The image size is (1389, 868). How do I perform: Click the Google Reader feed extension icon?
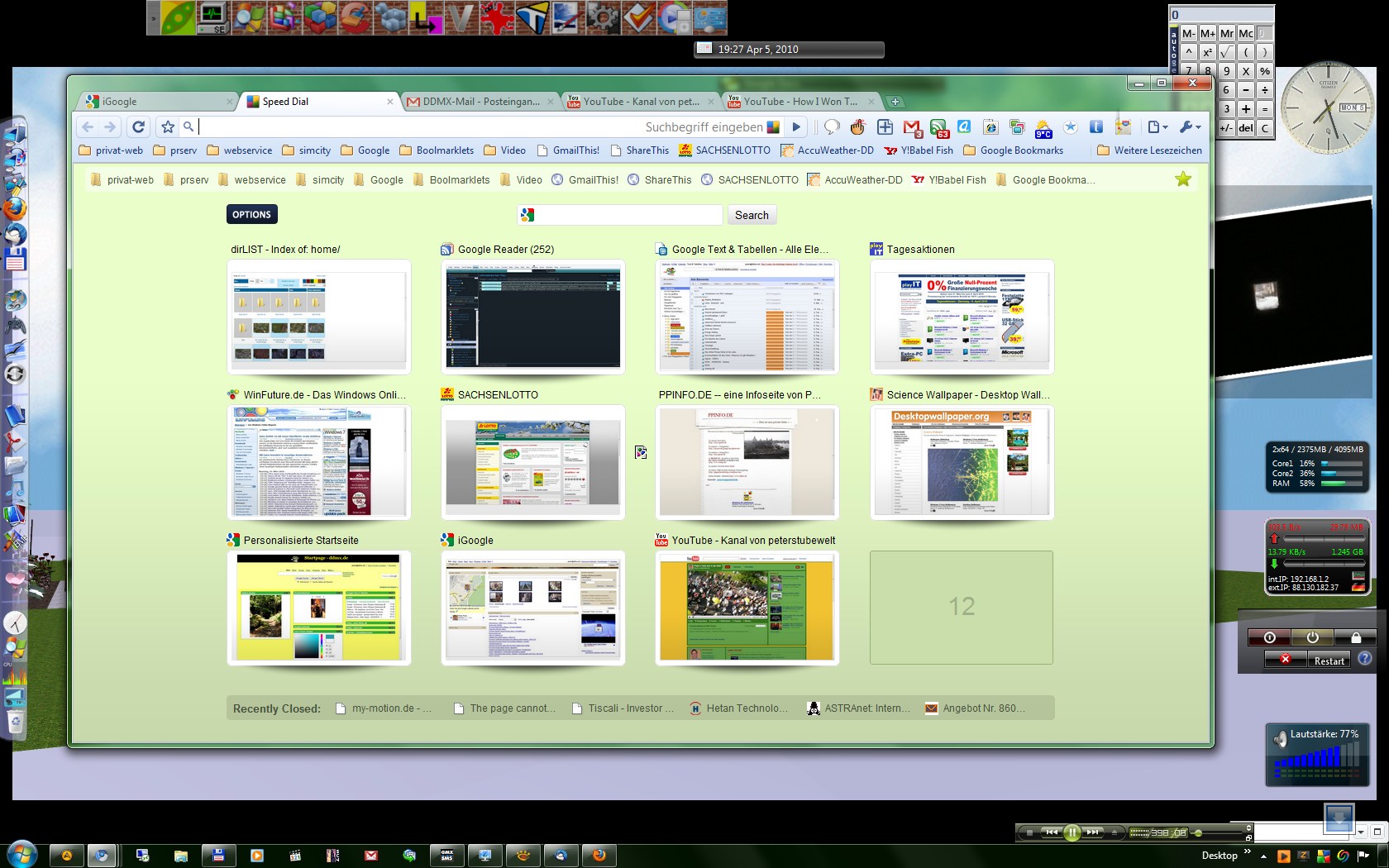pyautogui.click(x=938, y=127)
